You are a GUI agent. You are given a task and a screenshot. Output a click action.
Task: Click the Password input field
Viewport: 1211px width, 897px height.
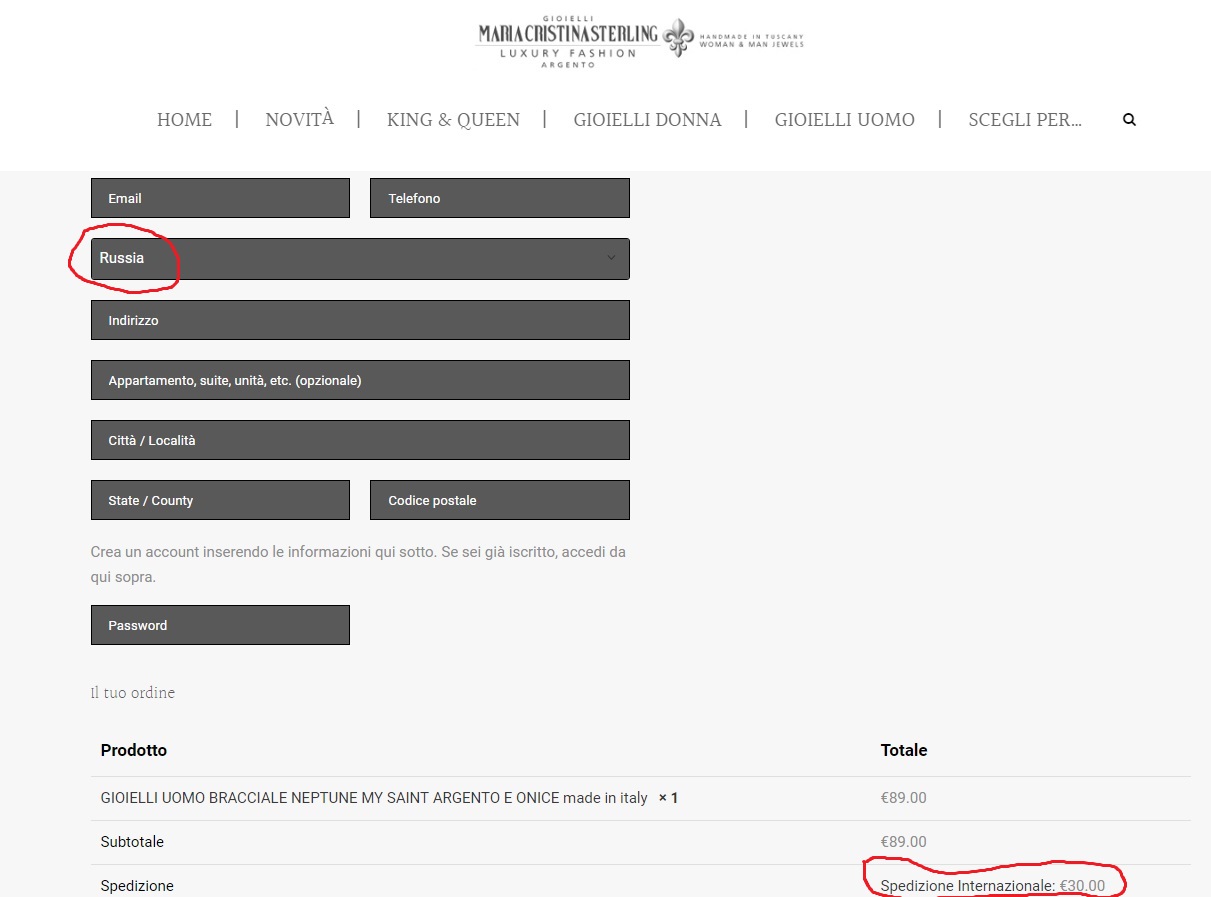220,625
